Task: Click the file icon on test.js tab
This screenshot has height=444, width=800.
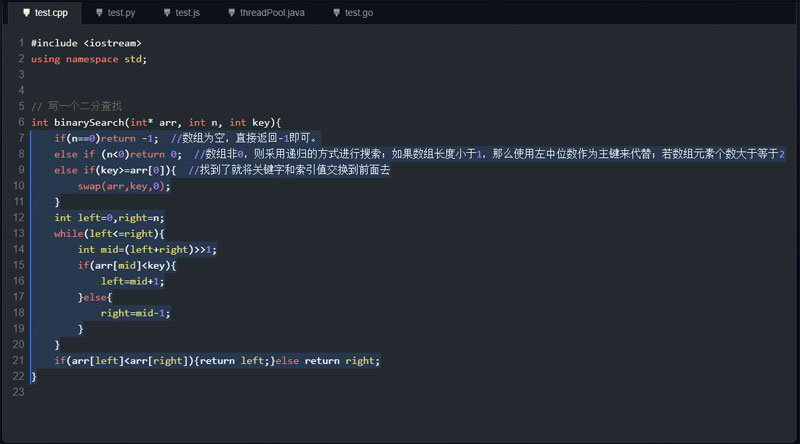Action: point(166,13)
